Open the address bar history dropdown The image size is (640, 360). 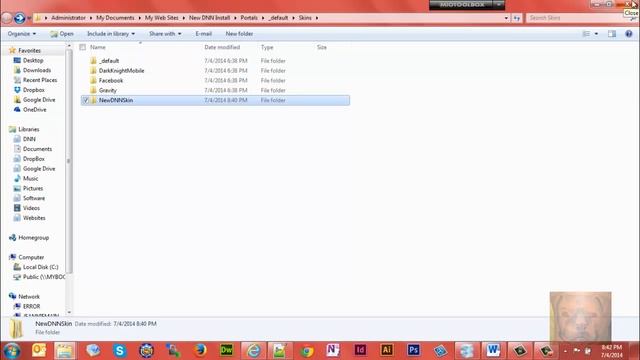(x=507, y=18)
